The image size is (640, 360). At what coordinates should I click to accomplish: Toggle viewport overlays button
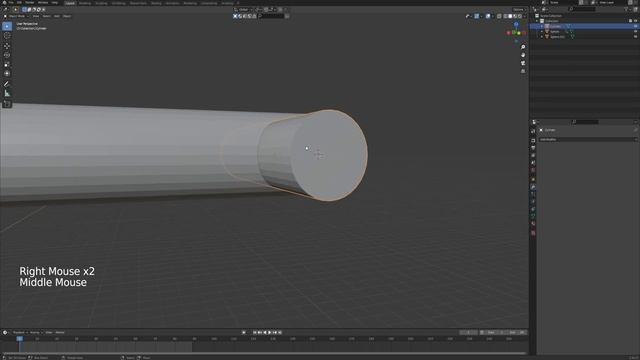point(488,16)
